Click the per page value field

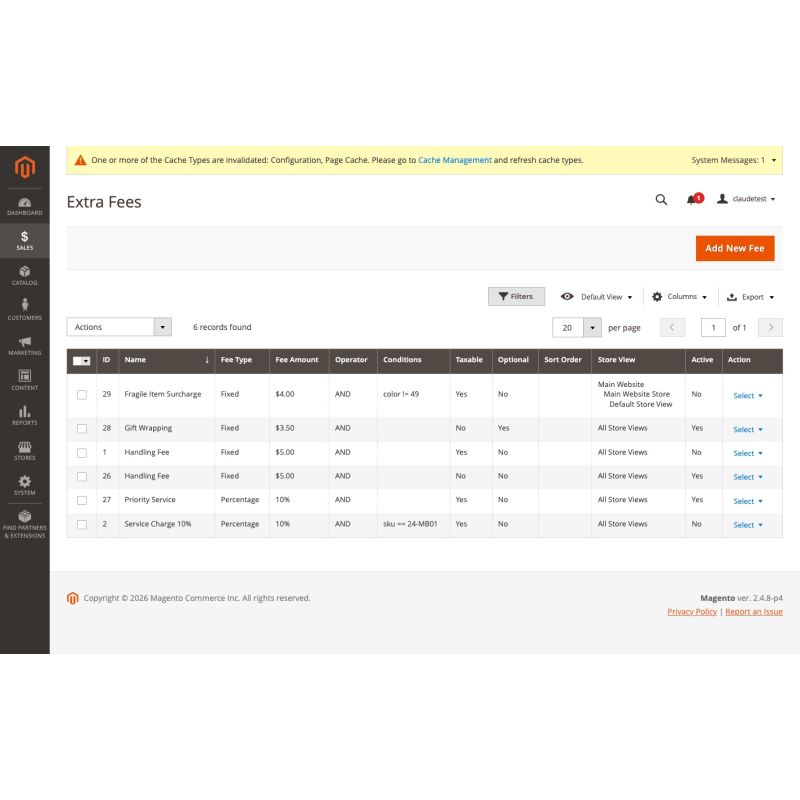567,328
